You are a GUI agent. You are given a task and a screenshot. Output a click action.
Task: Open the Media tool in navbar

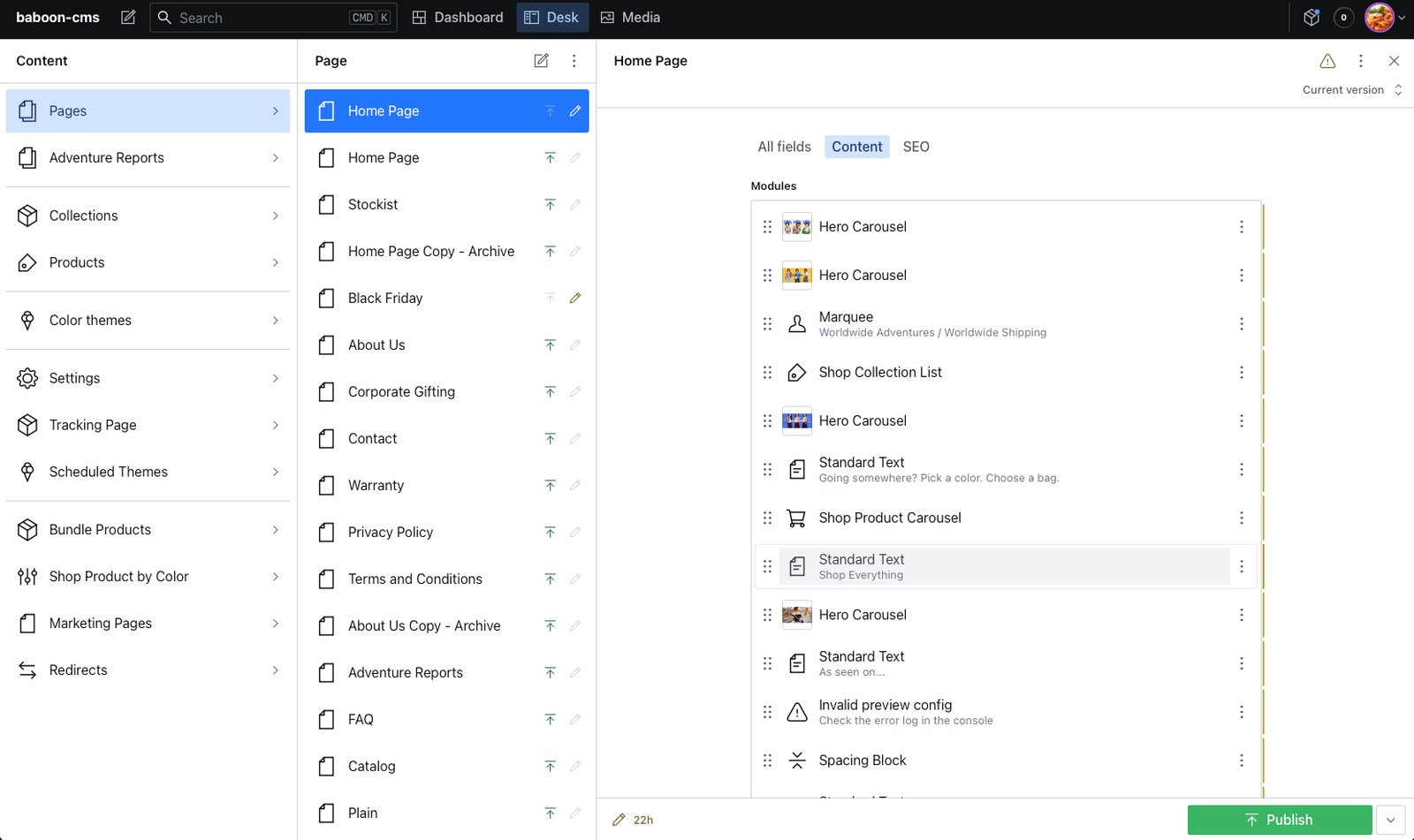coord(630,18)
